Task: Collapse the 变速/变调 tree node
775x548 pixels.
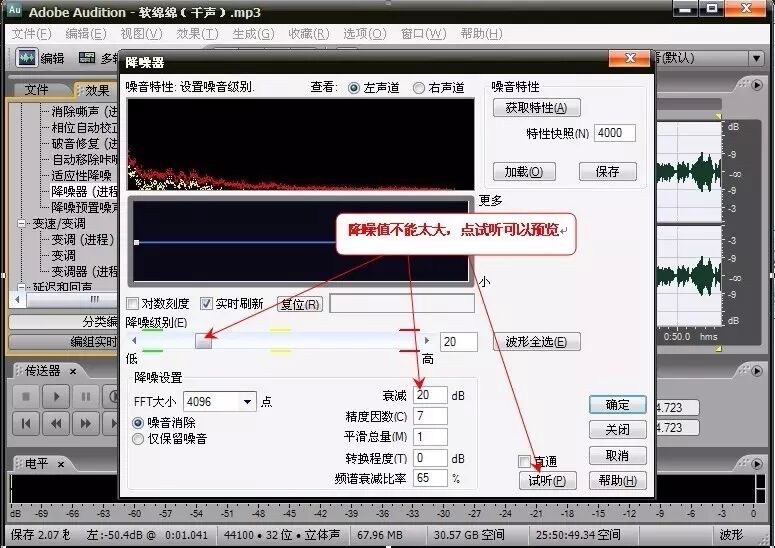Action: (21, 224)
